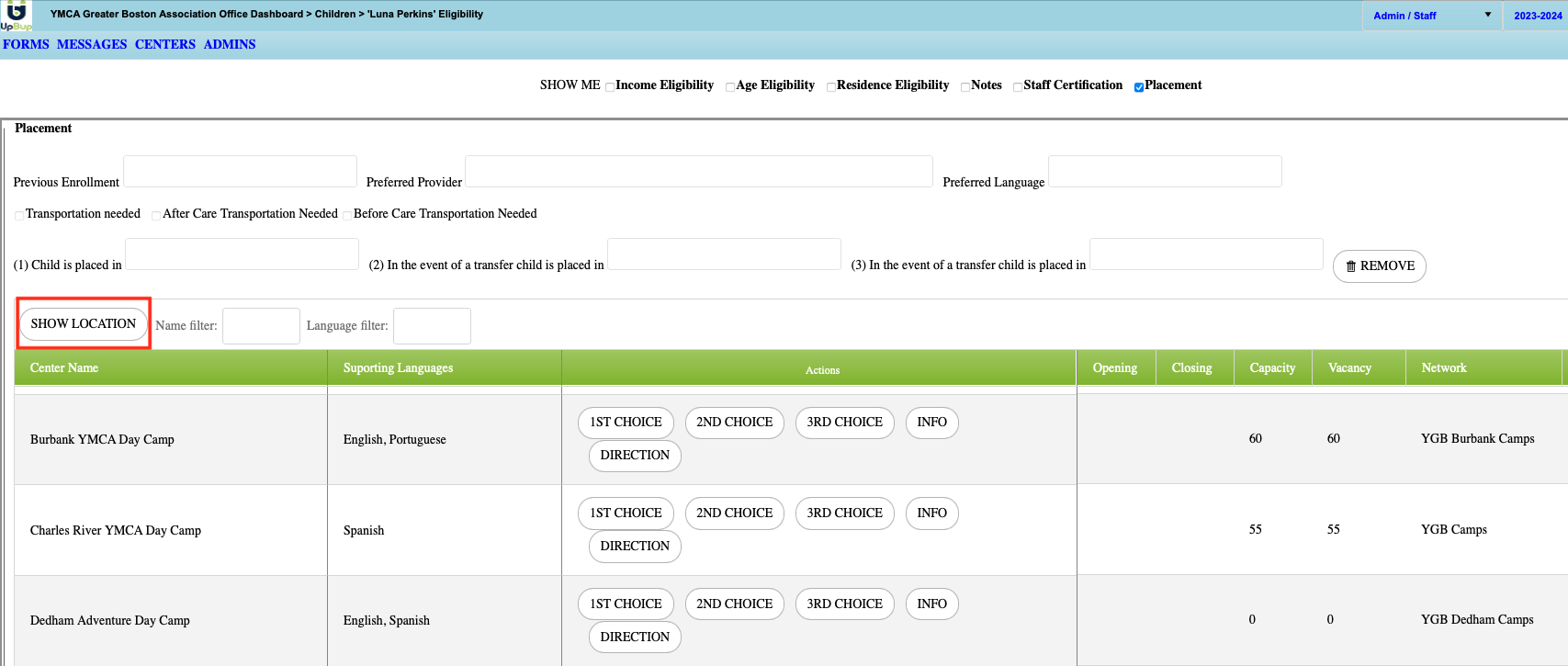The height and width of the screenshot is (666, 1568).
Task: Choose 3RD CHOICE for Dedham Adventure Day Camp
Action: pyautogui.click(x=844, y=604)
